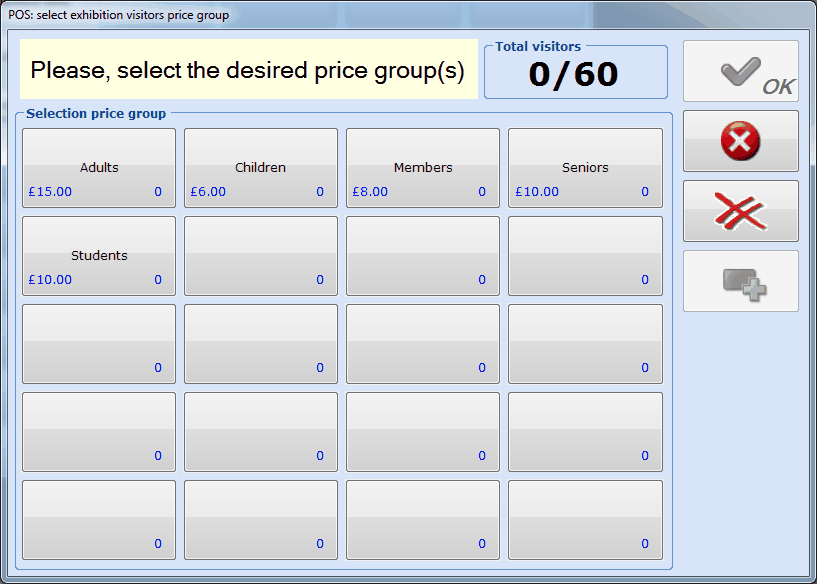Click the yellow instruction banner text
This screenshot has height=584, width=817.
(x=248, y=70)
